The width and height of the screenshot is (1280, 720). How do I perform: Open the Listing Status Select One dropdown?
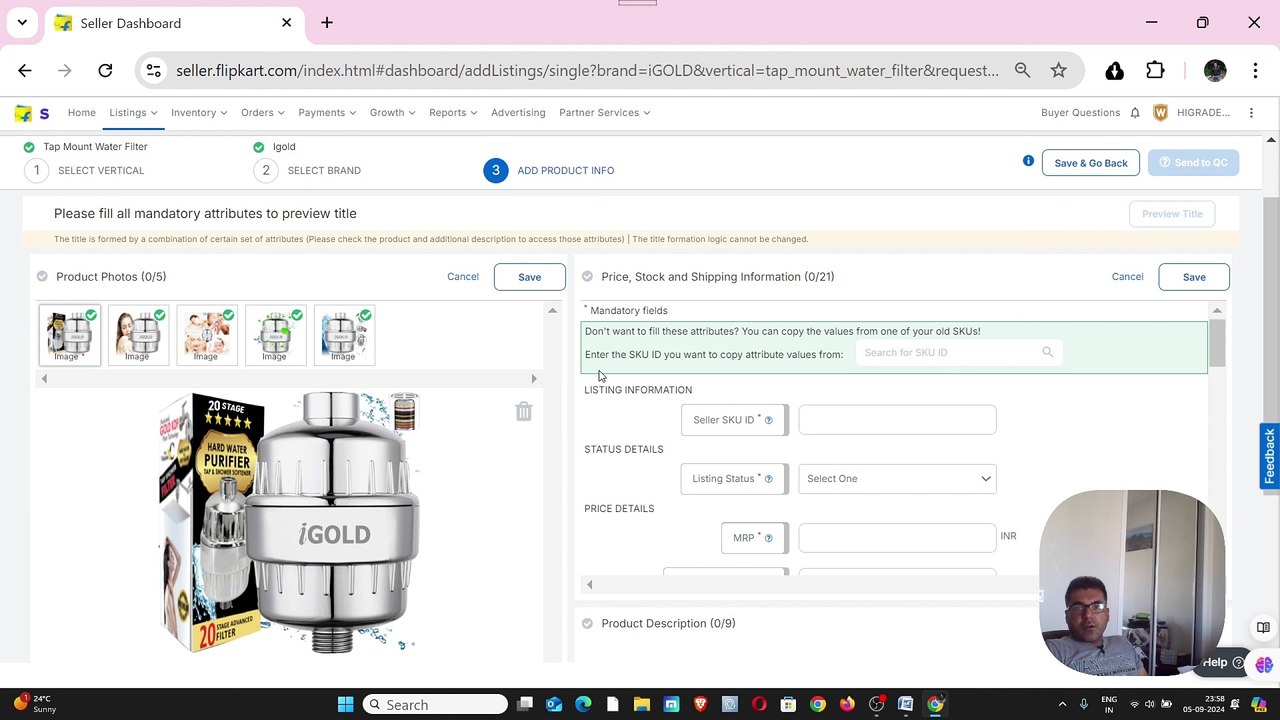pos(897,479)
